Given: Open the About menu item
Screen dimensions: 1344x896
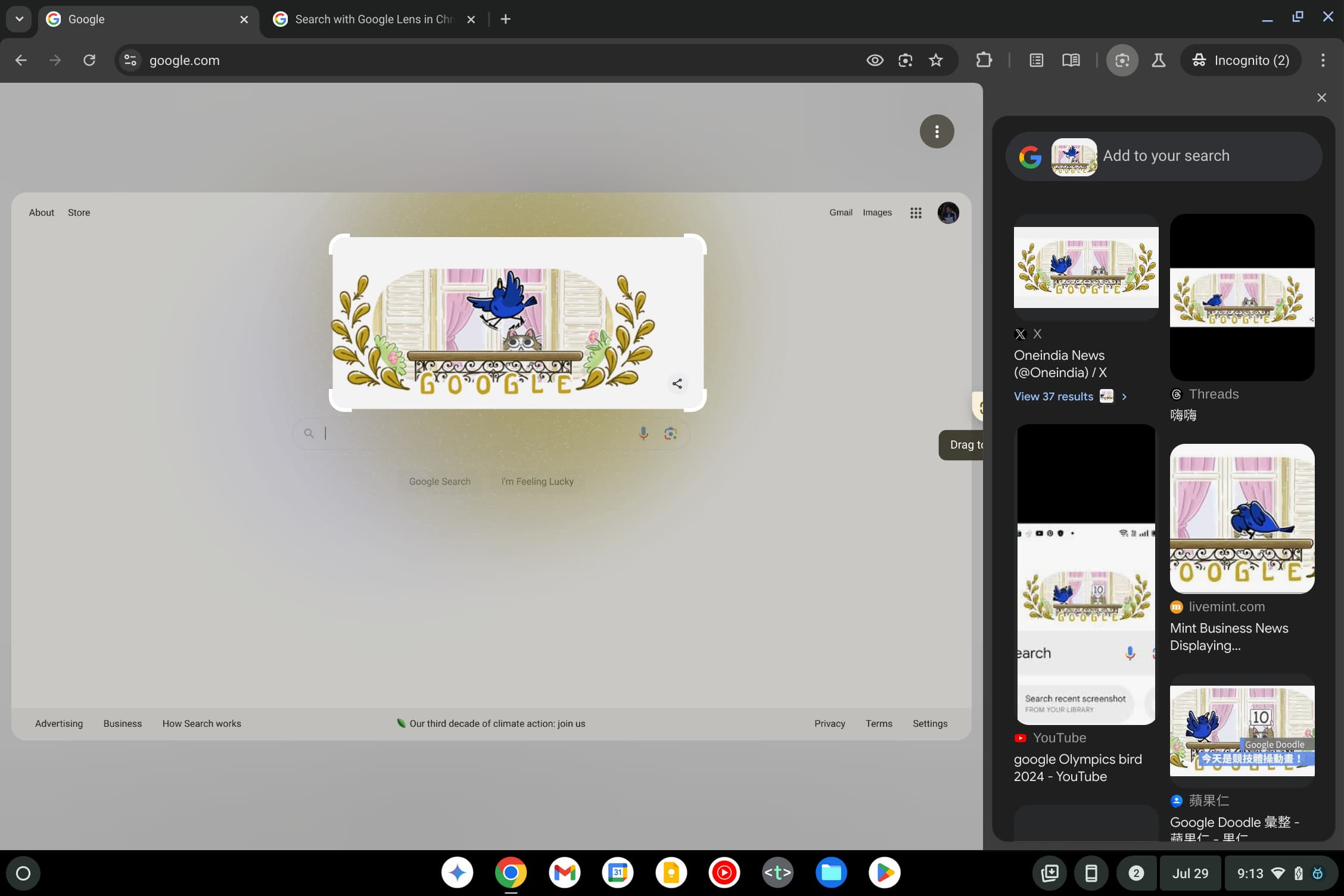Looking at the screenshot, I should tap(41, 212).
